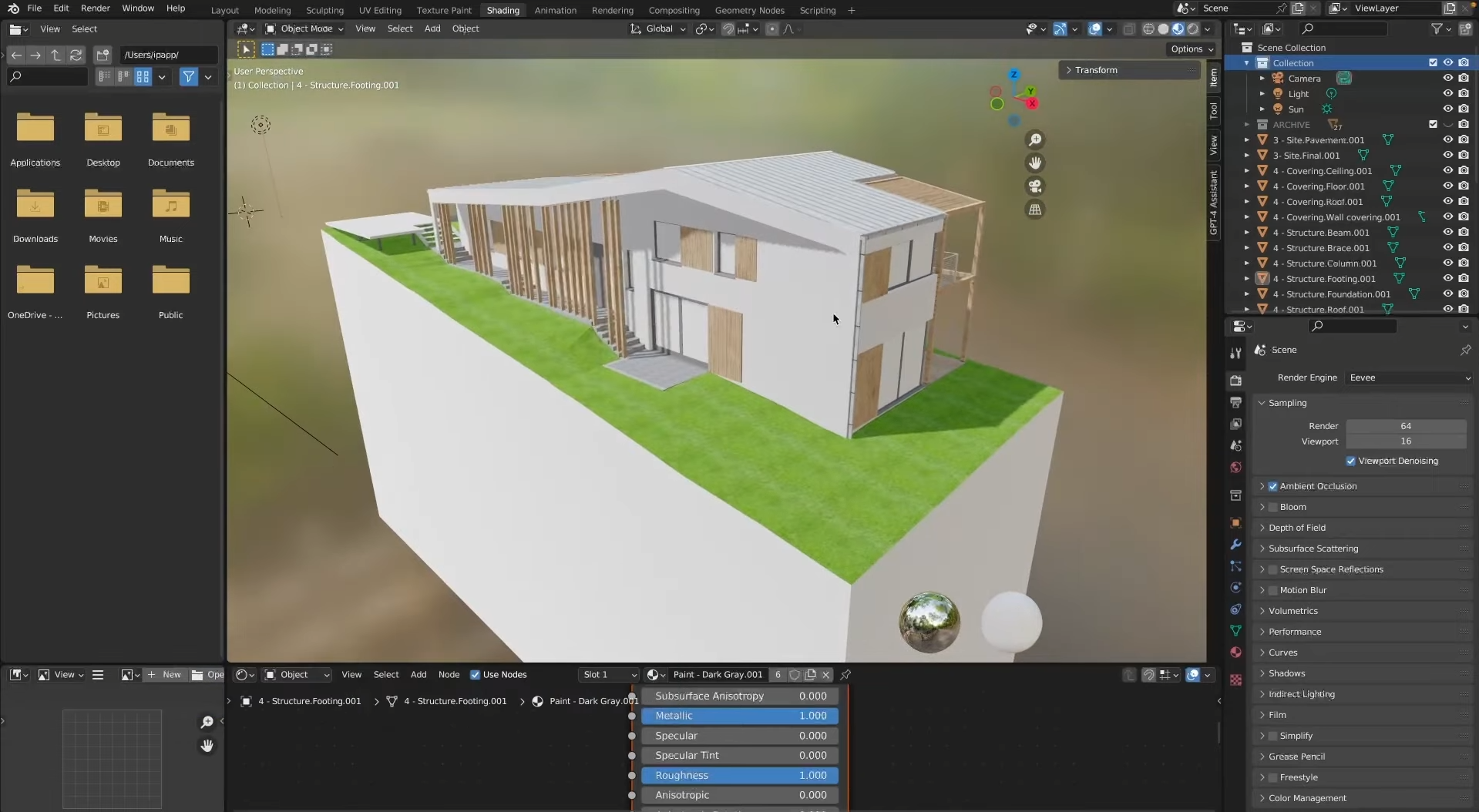Image resolution: width=1479 pixels, height=812 pixels.
Task: Open the Object Mode dropdown
Action: 304,29
